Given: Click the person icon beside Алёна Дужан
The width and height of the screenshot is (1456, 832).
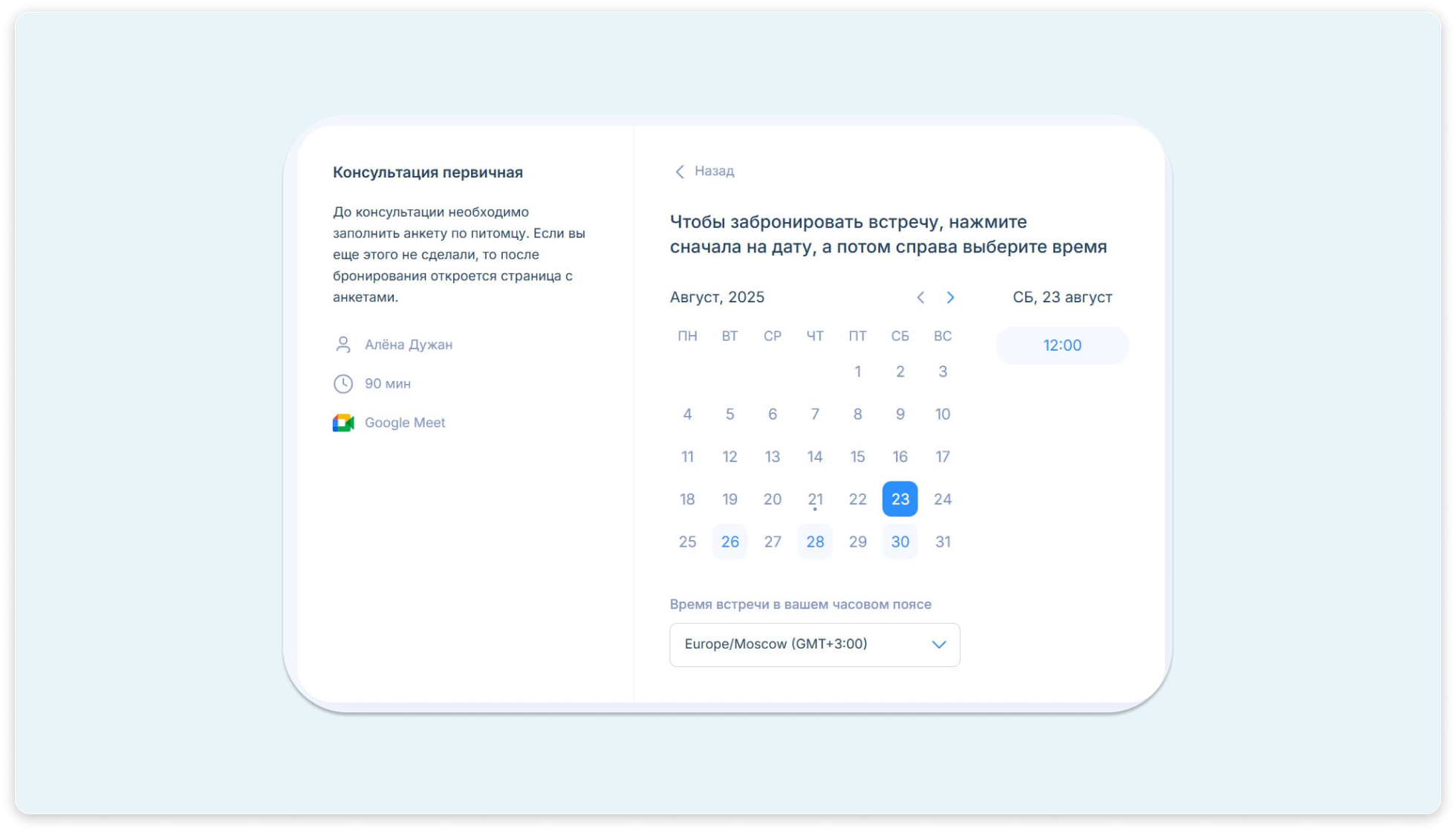Looking at the screenshot, I should point(342,344).
